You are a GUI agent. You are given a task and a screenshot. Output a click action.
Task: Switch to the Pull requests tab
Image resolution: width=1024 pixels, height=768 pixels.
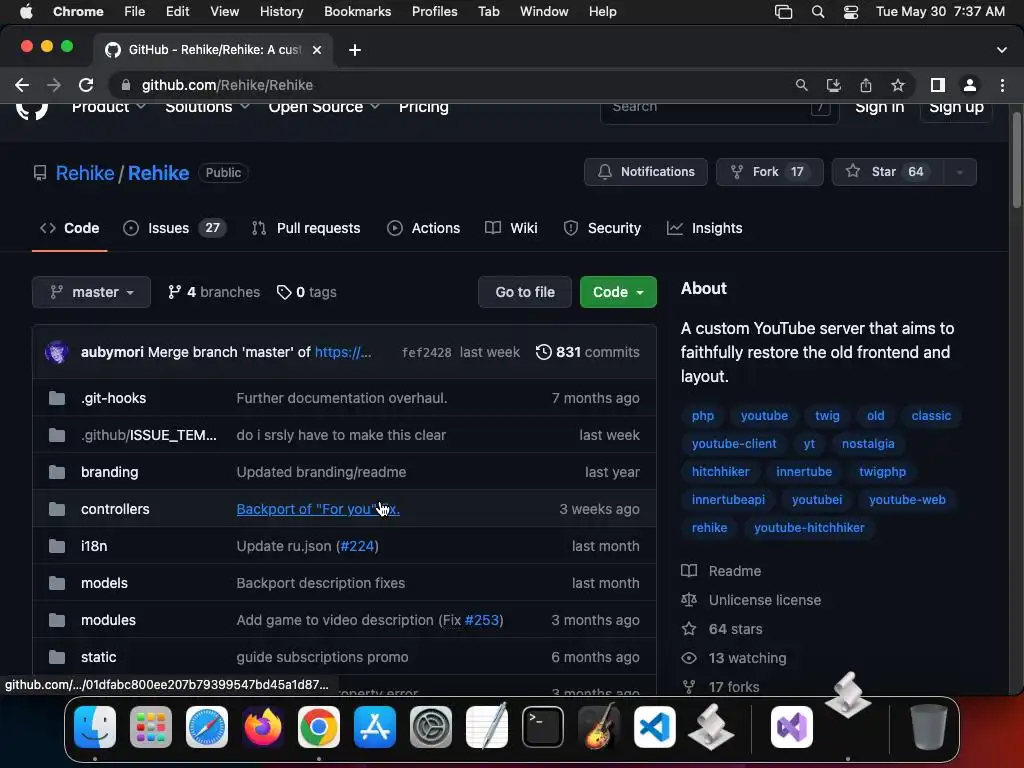tap(306, 228)
